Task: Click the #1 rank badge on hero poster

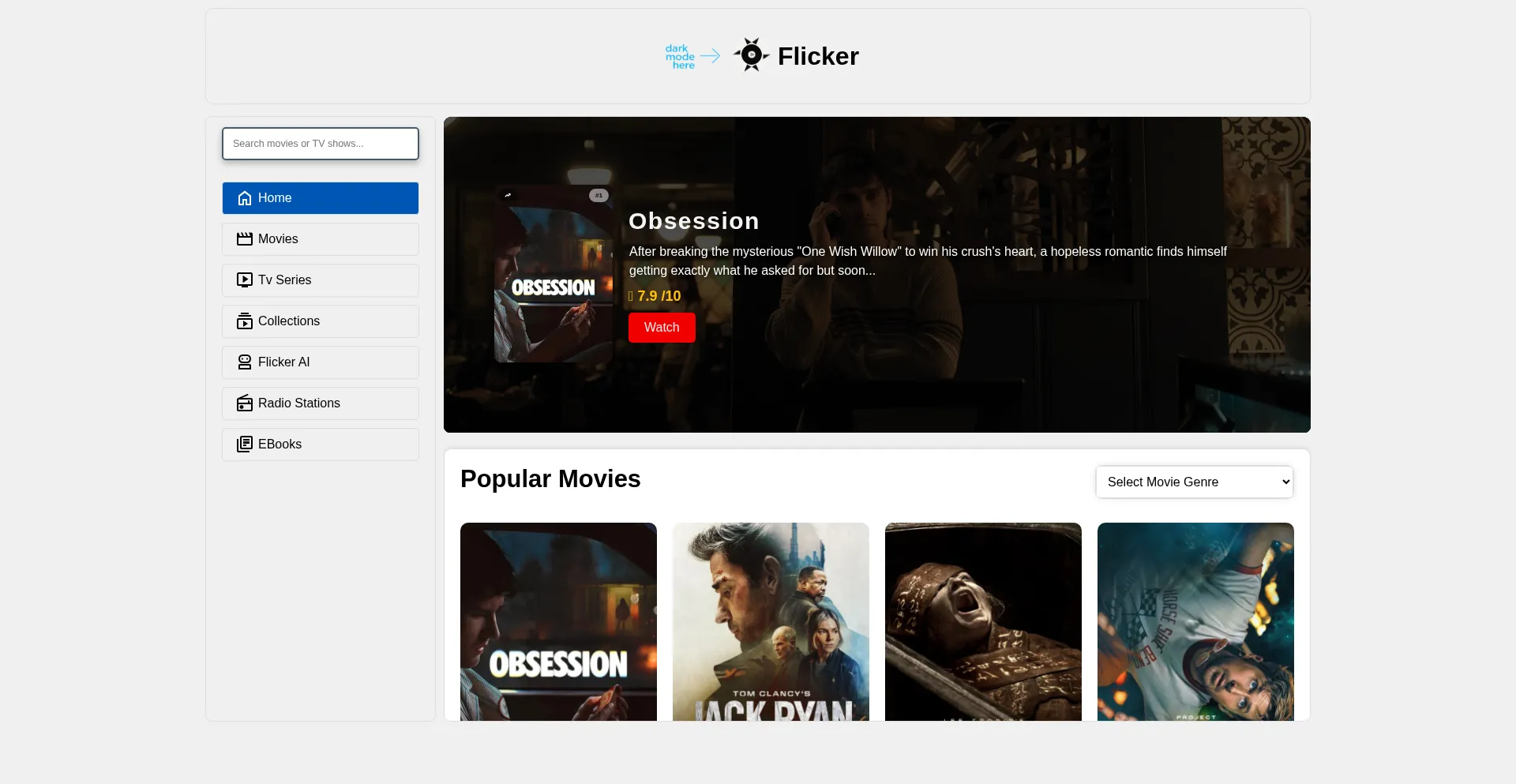Action: click(x=599, y=195)
